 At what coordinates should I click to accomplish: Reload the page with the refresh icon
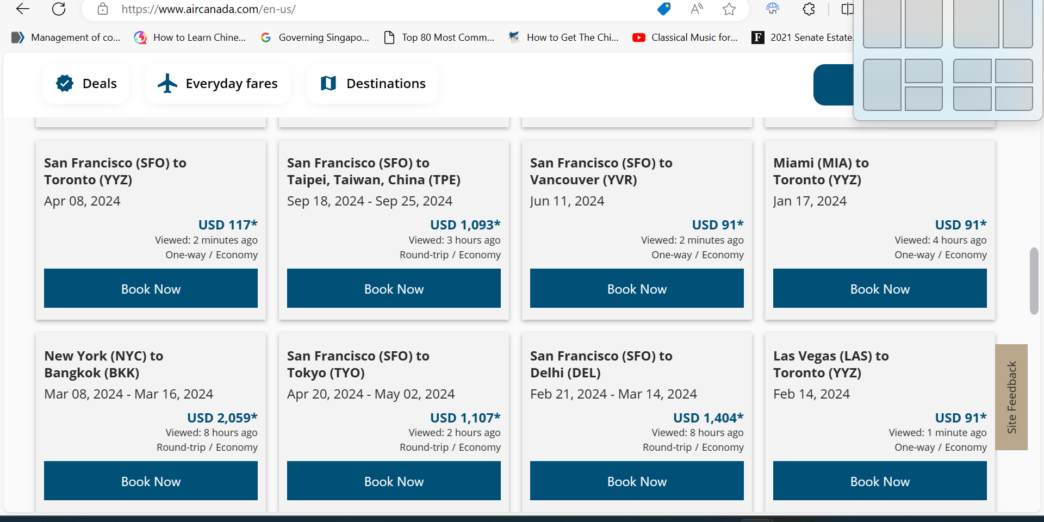(x=59, y=9)
